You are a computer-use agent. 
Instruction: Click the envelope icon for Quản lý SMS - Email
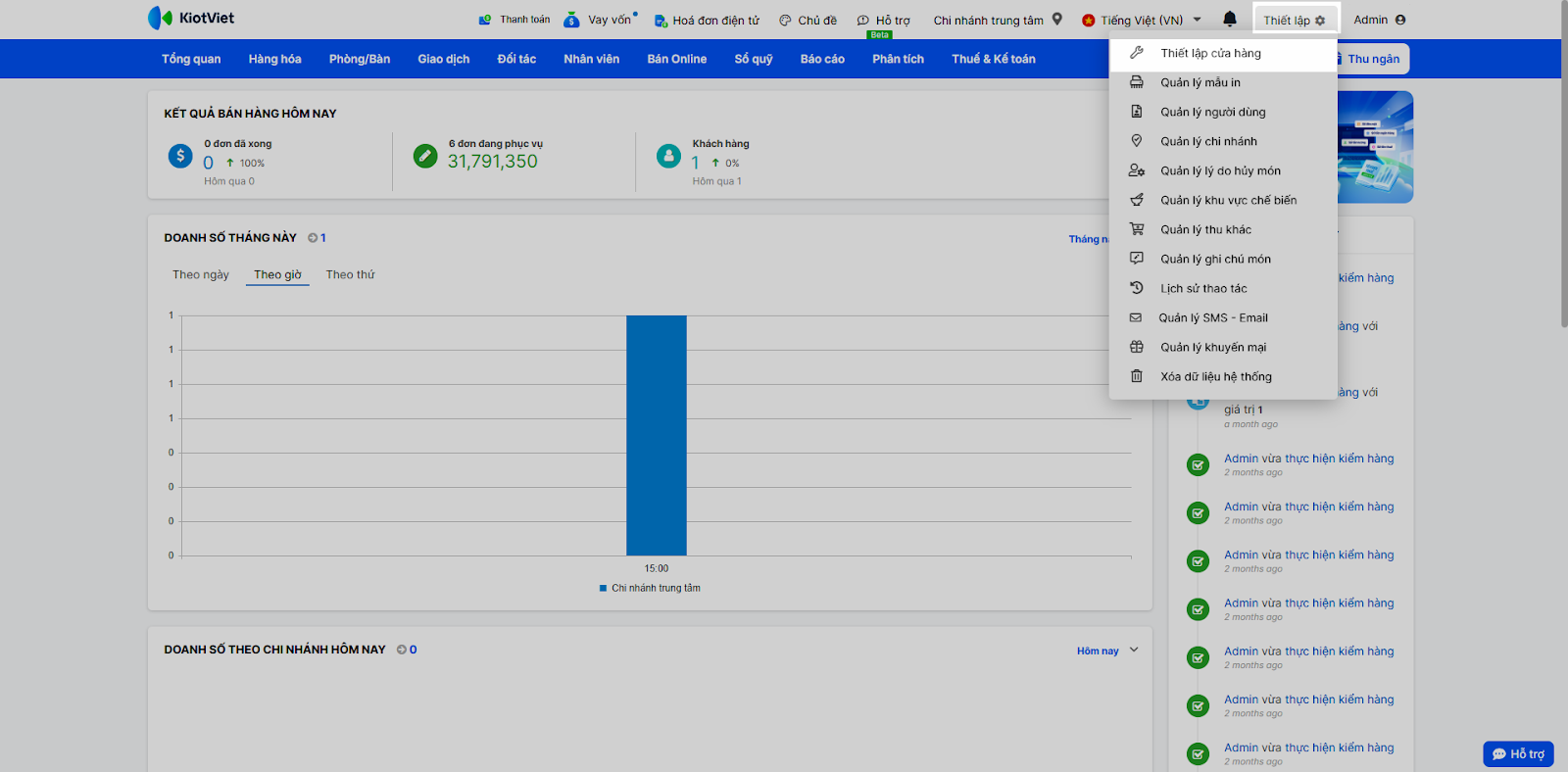pos(1136,317)
